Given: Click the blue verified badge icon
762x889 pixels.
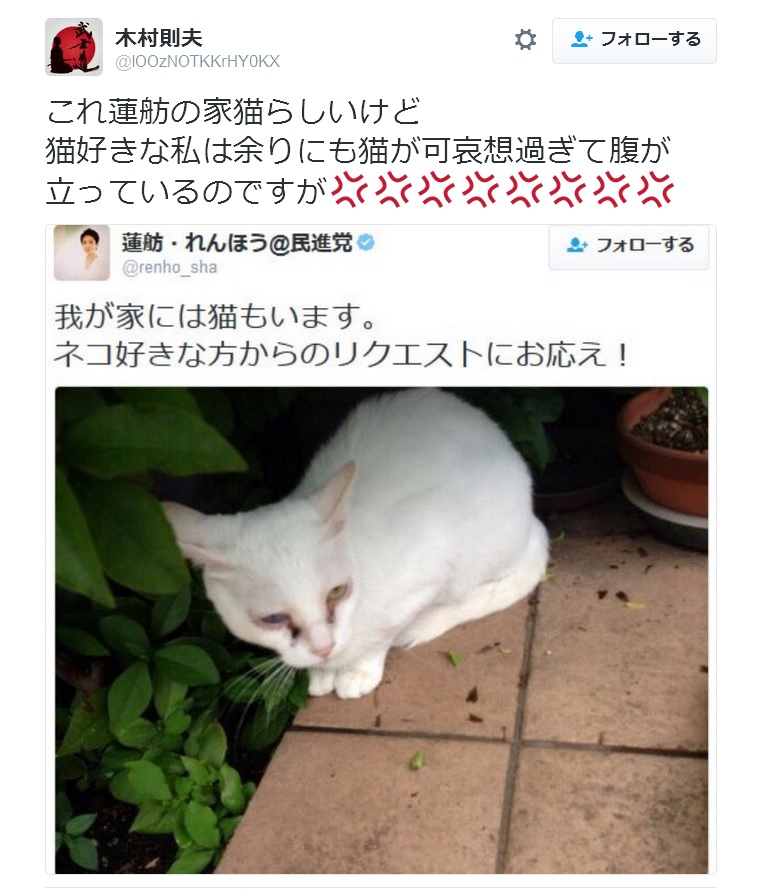Looking at the screenshot, I should (x=366, y=242).
